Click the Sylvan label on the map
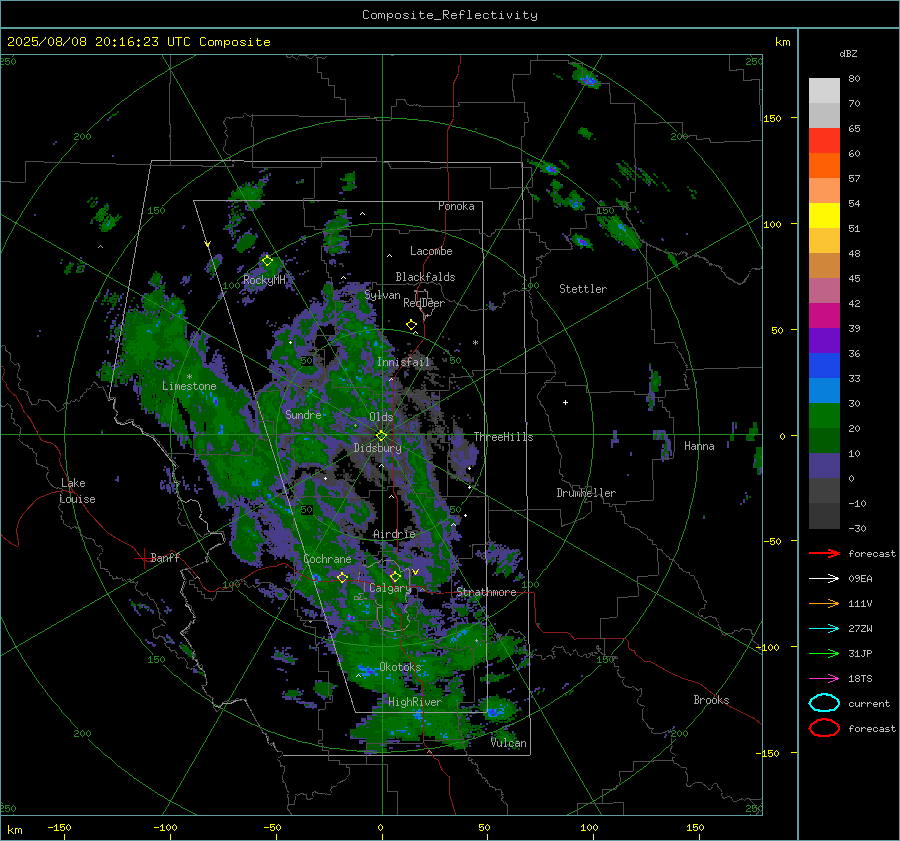Image resolution: width=900 pixels, height=841 pixels. point(382,295)
